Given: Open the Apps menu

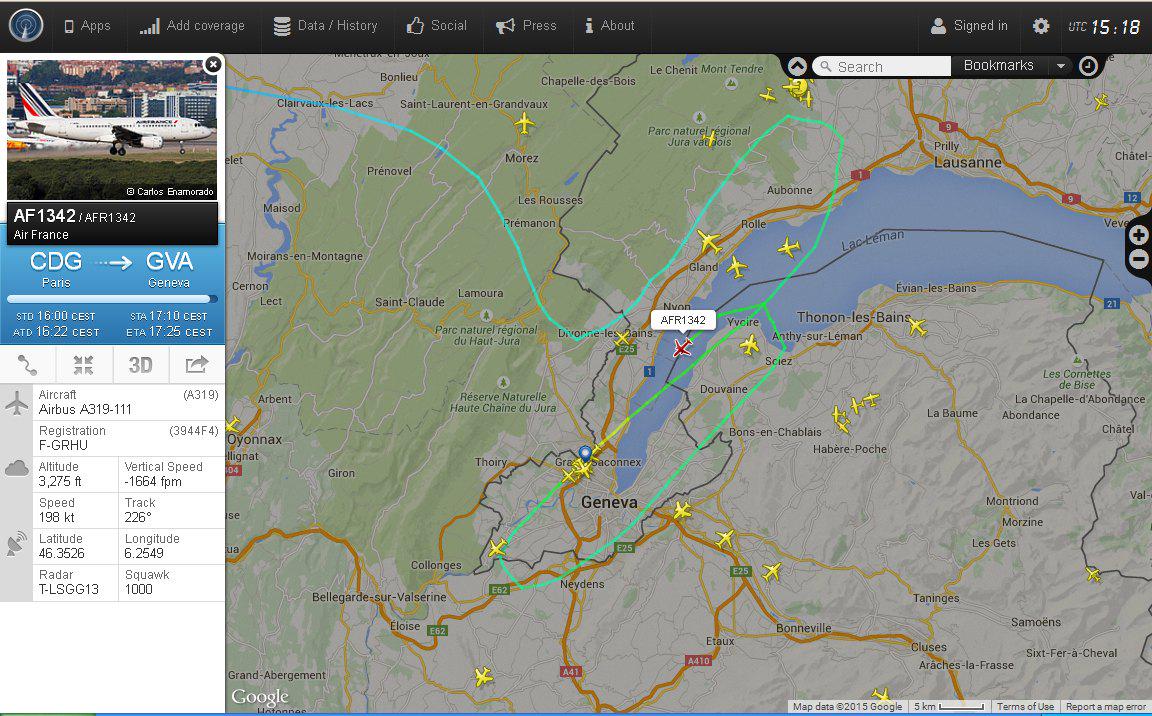Looking at the screenshot, I should [x=87, y=26].
